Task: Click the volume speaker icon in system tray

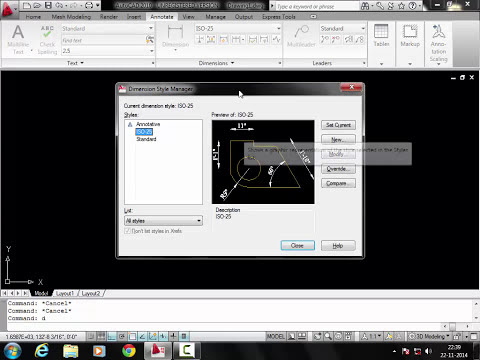Action: click(429, 351)
